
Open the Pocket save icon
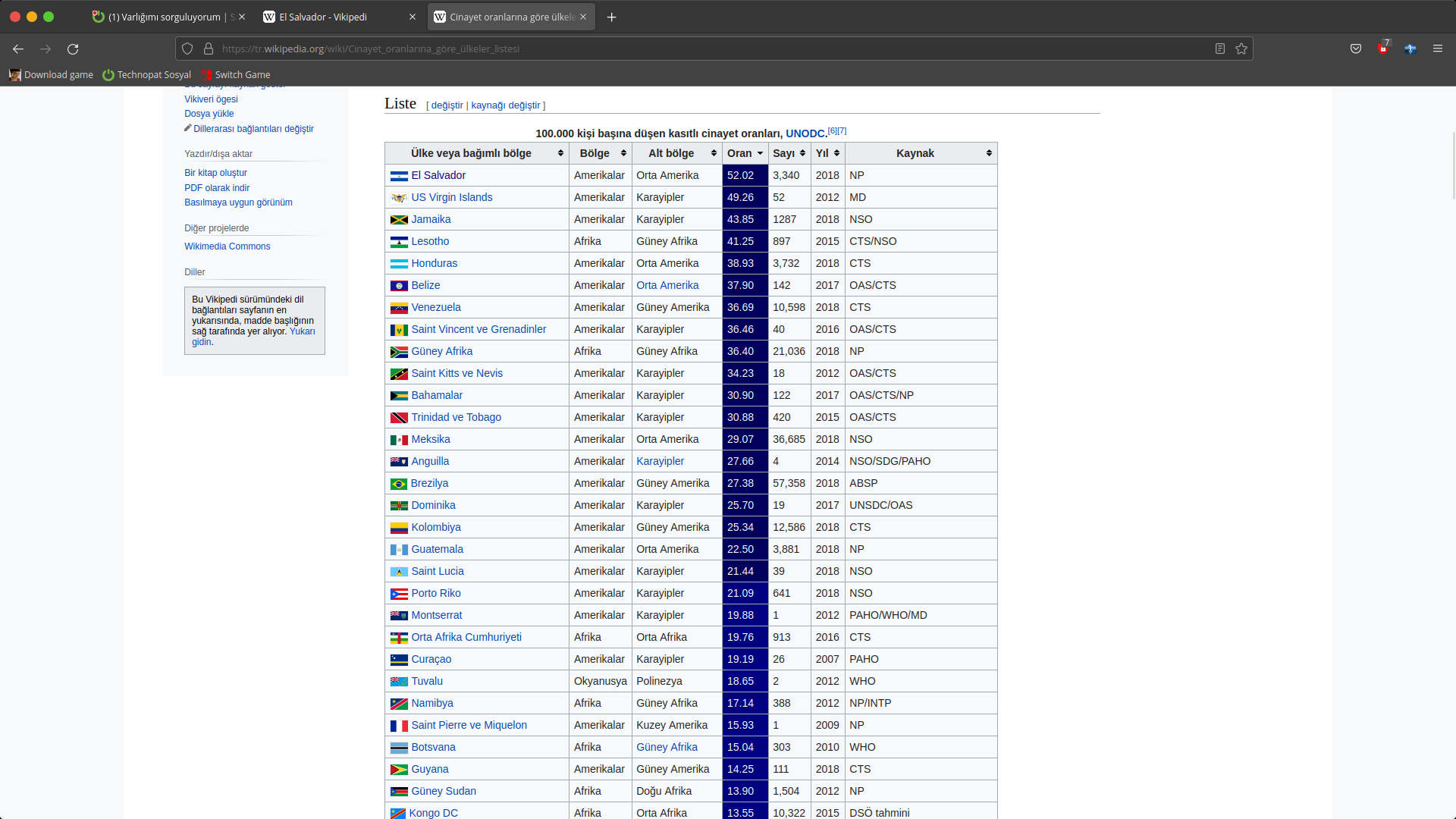click(1356, 49)
